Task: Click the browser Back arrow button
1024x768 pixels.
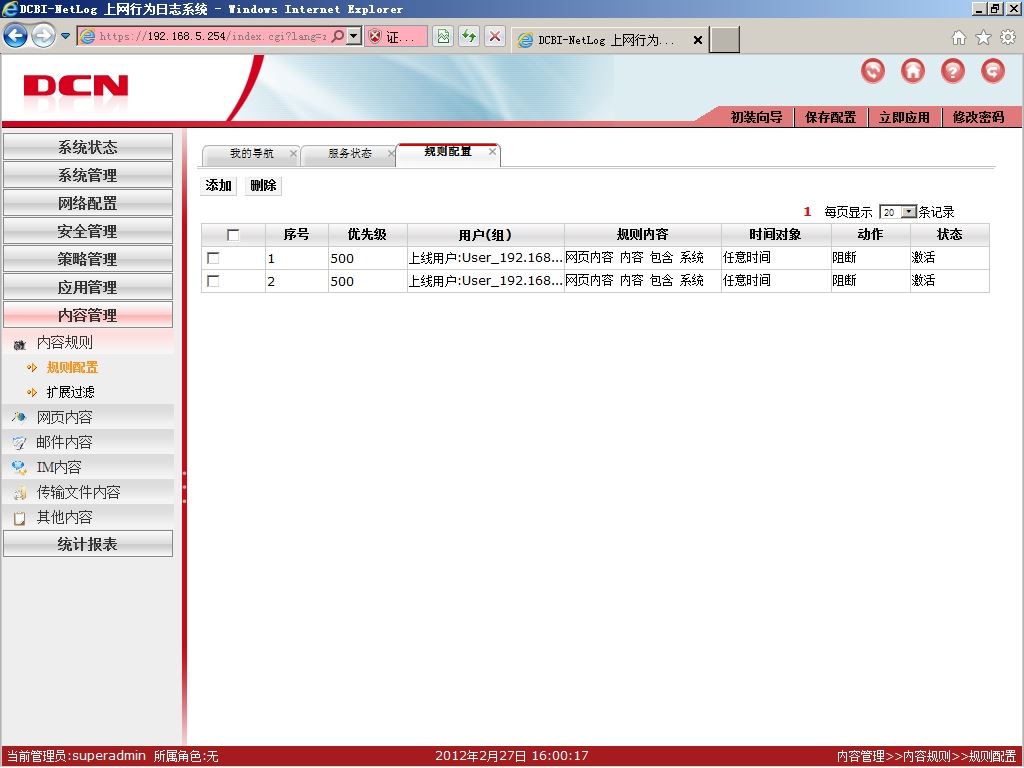Action: coord(15,36)
